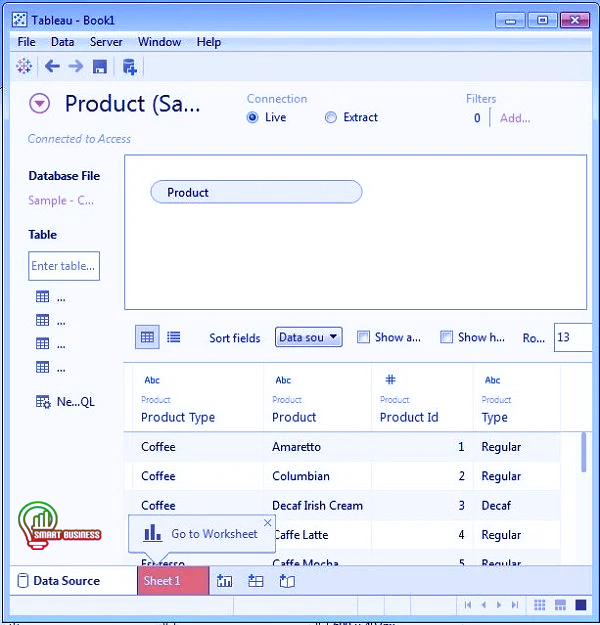The height and width of the screenshot is (625, 600).
Task: Click the Amaretto cell
Action: 296,447
